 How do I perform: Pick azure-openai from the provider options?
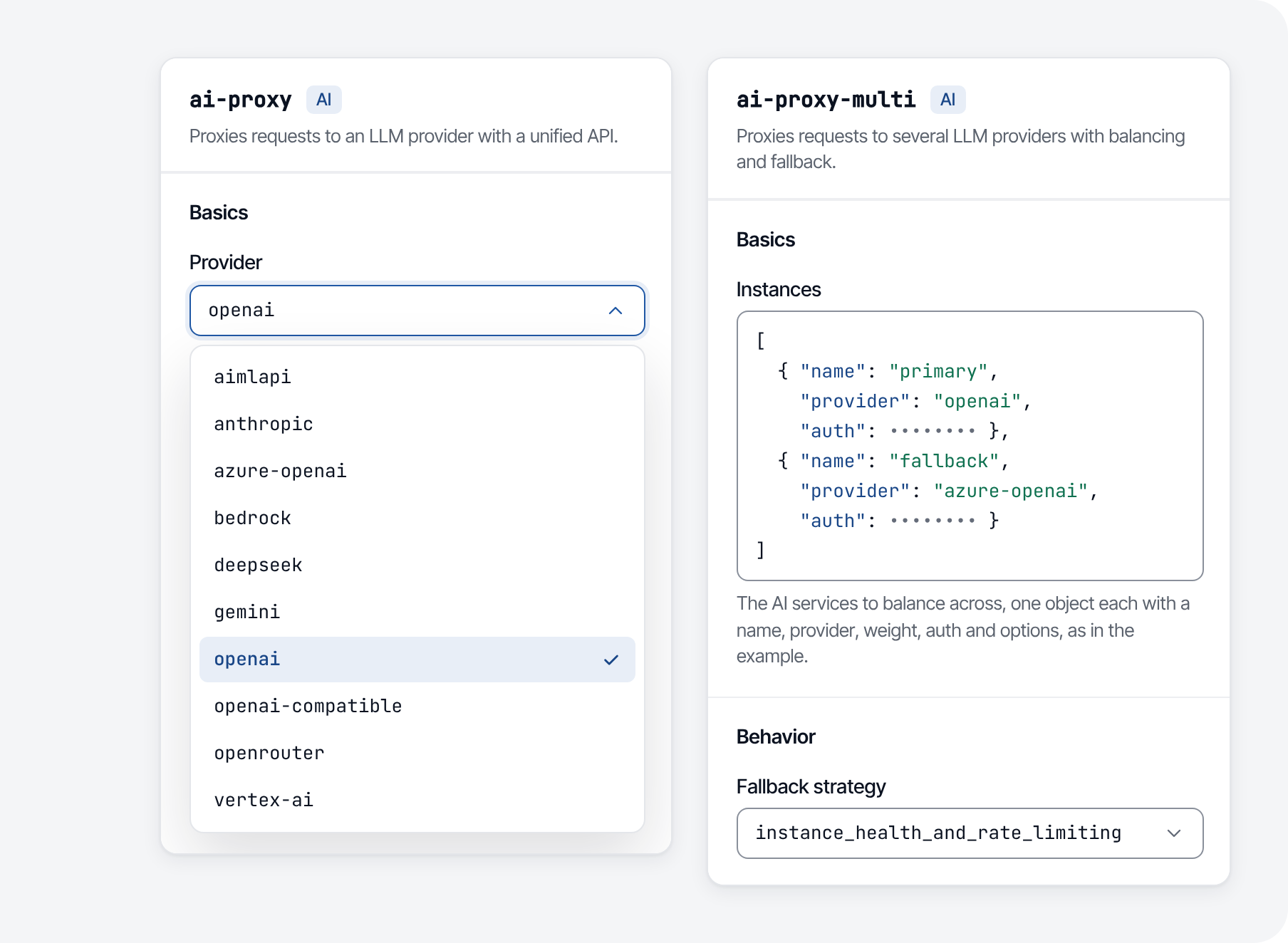417,471
